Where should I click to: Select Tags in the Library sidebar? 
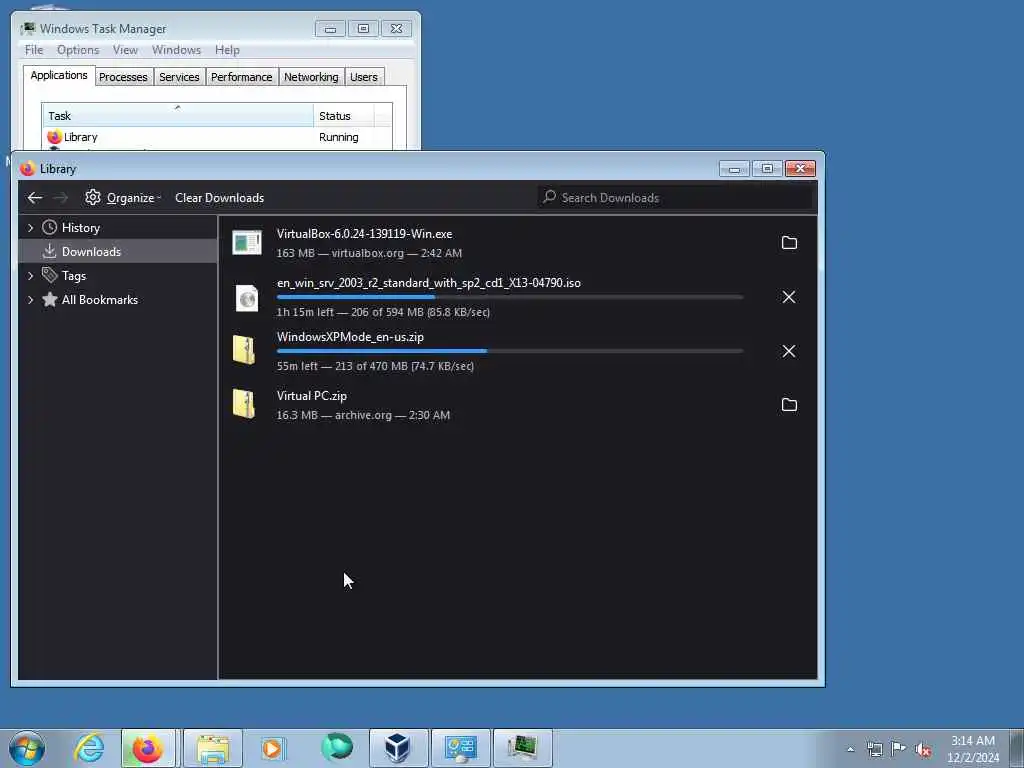74,276
